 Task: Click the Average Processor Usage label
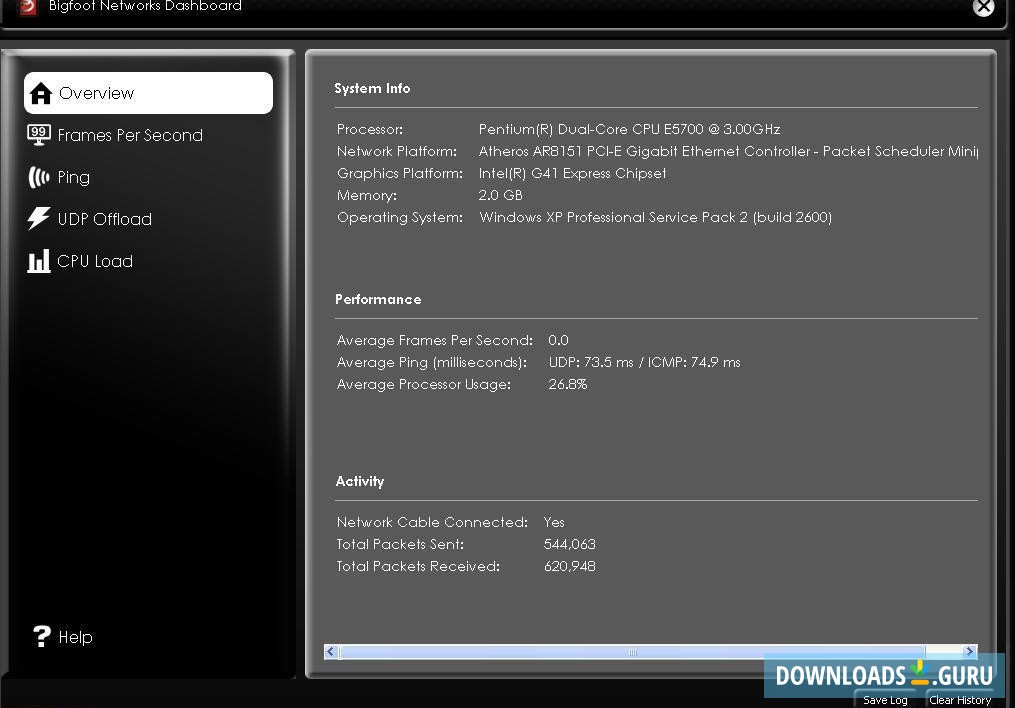[x=424, y=384]
